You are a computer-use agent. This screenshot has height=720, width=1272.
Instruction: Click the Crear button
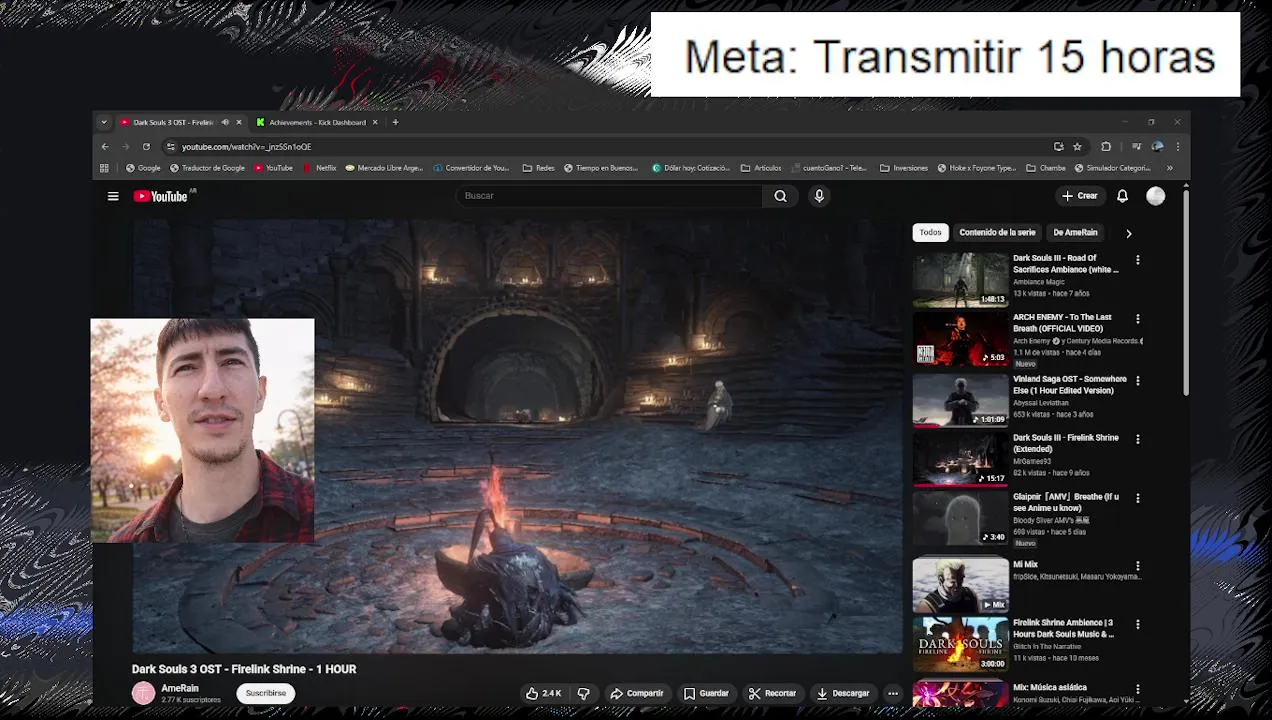click(x=1080, y=196)
